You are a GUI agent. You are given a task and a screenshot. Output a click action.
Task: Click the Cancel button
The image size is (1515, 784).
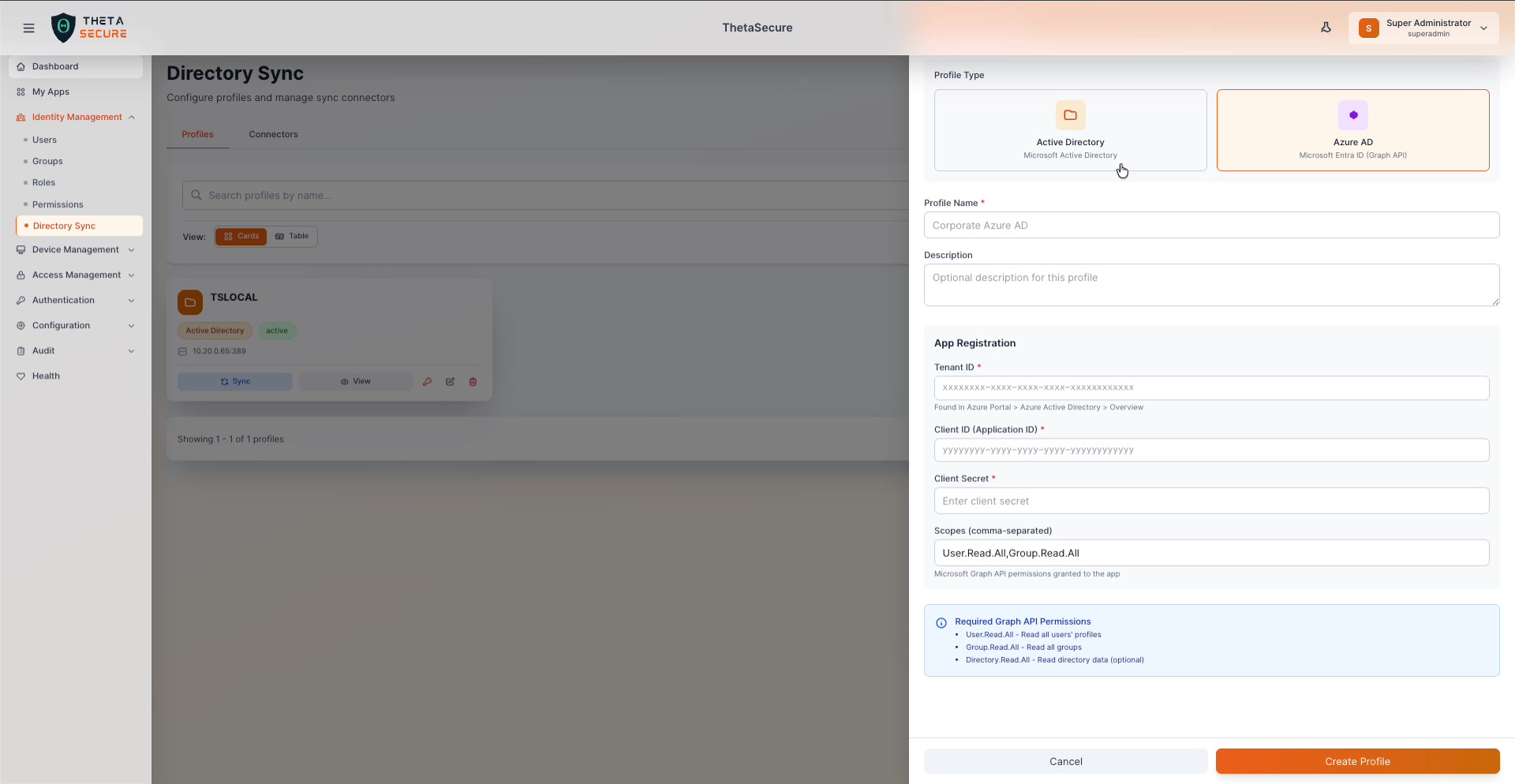coord(1065,761)
